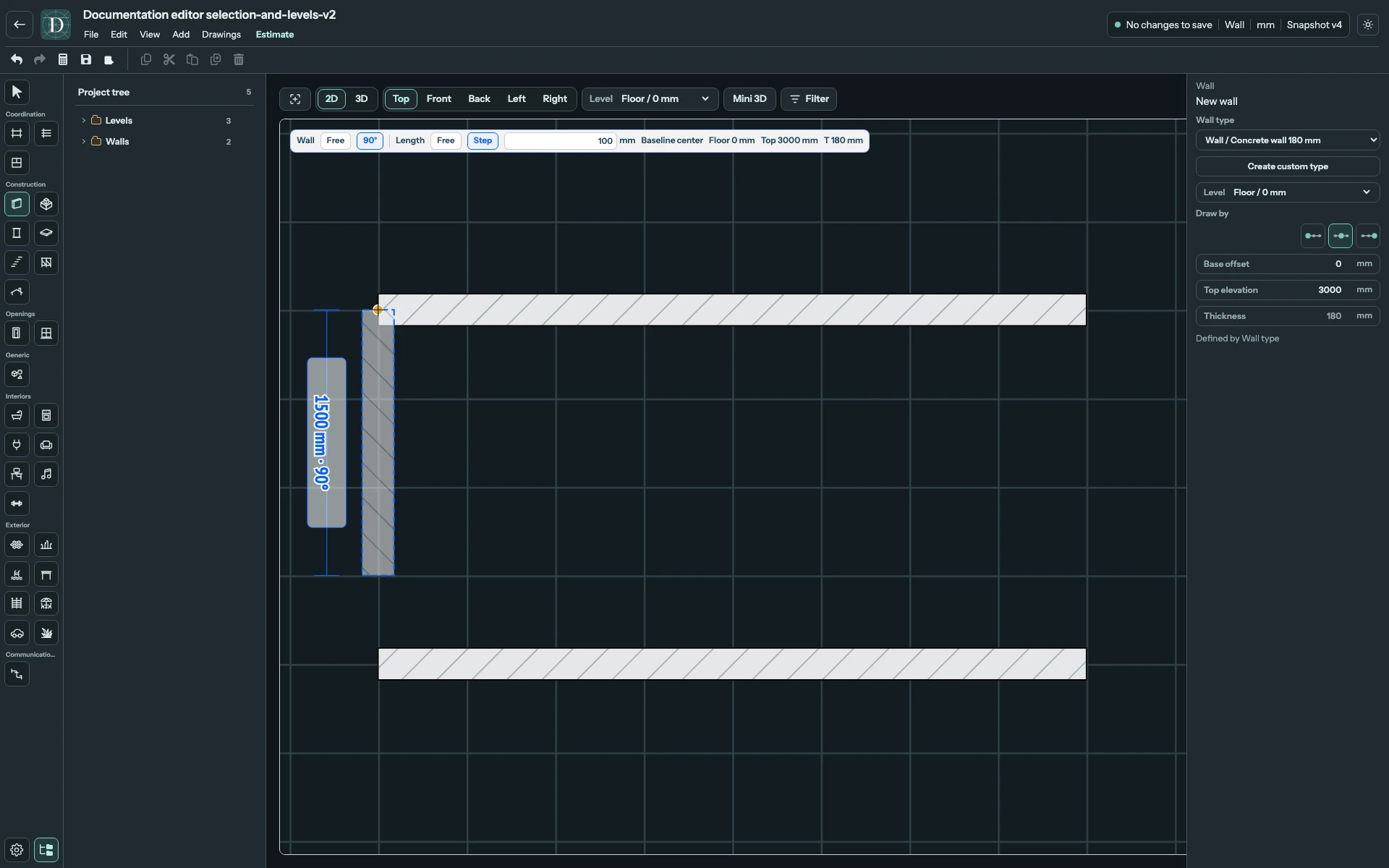Click Create custom type button
This screenshot has height=868, width=1389.
pos(1288,166)
